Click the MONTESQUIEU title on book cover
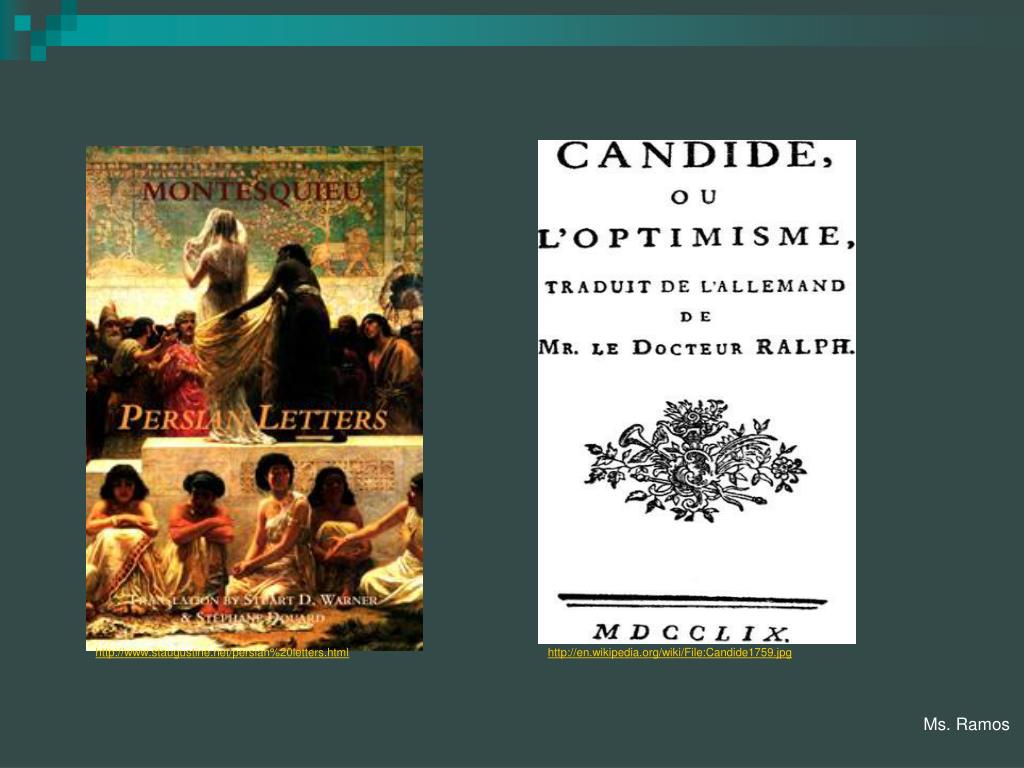The width and height of the screenshot is (1024, 768). click(252, 192)
